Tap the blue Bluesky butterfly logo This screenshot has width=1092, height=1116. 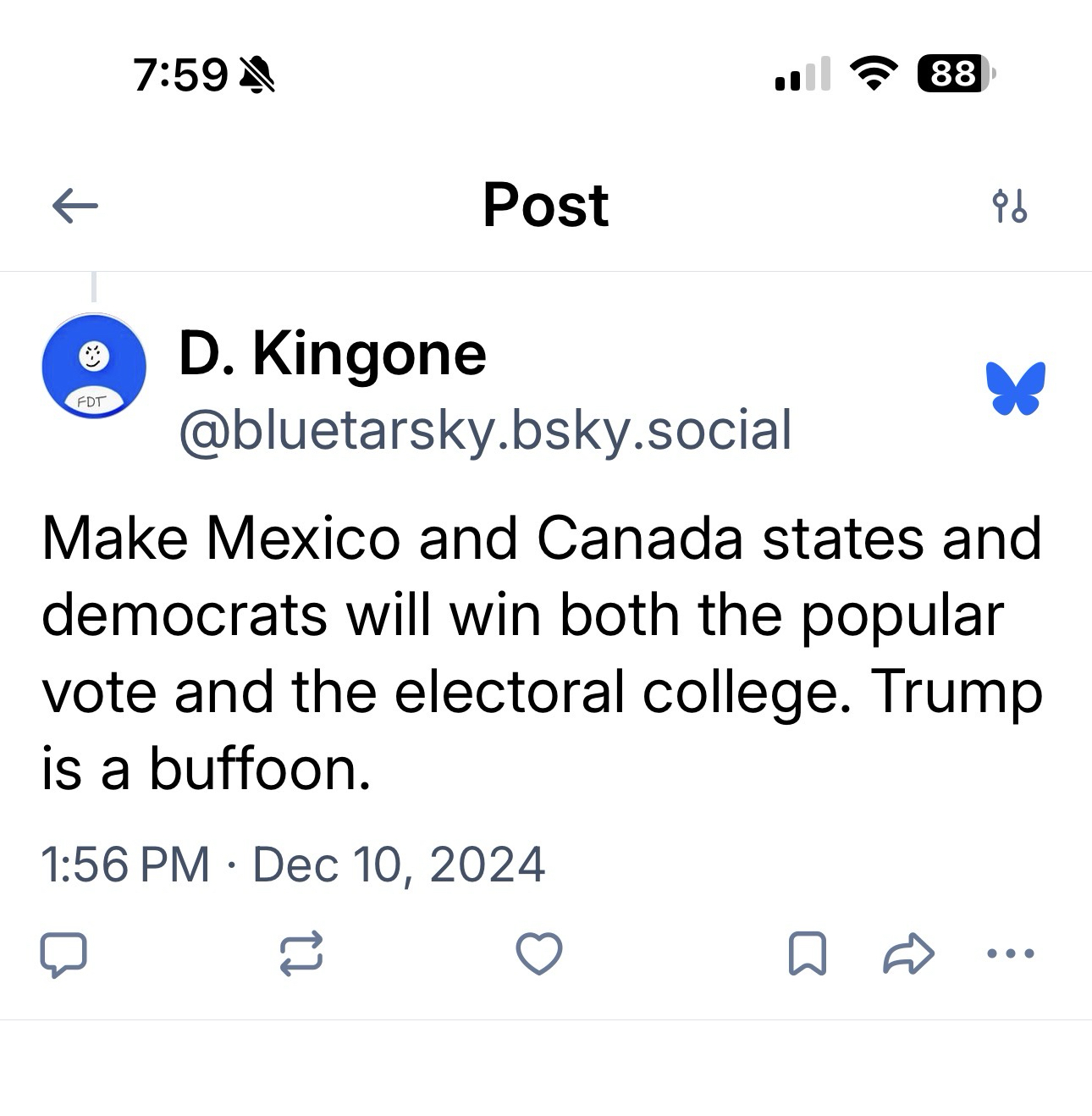tap(1015, 389)
